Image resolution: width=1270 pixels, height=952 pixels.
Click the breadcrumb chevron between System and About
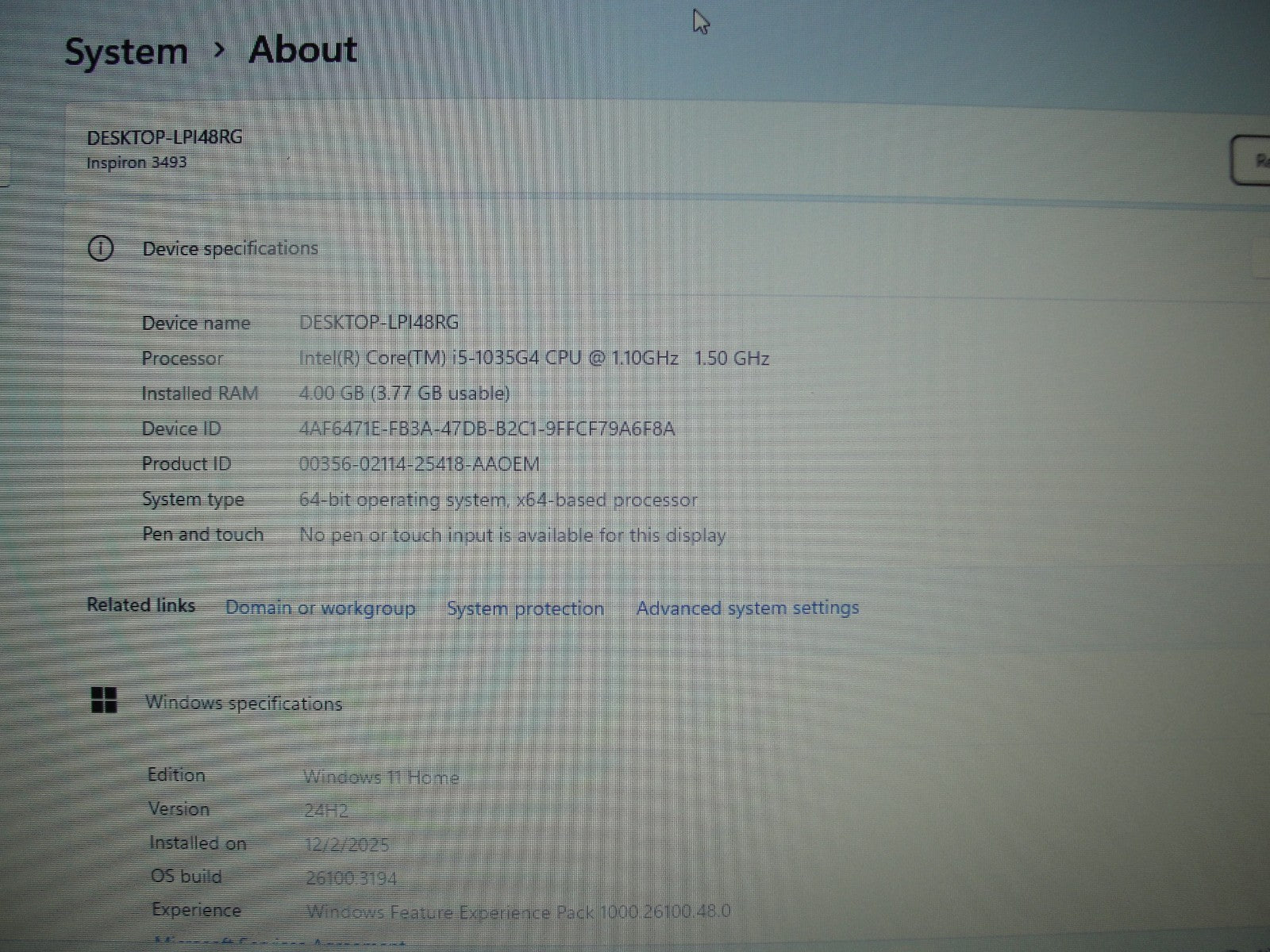coord(219,50)
